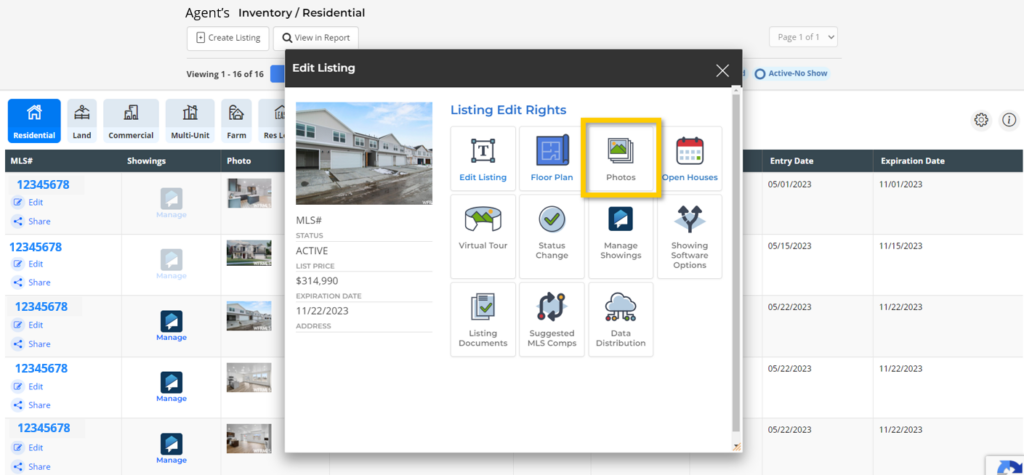Image resolution: width=1024 pixels, height=475 pixels.
Task: Click the Data Distribution icon
Action: tap(620, 320)
